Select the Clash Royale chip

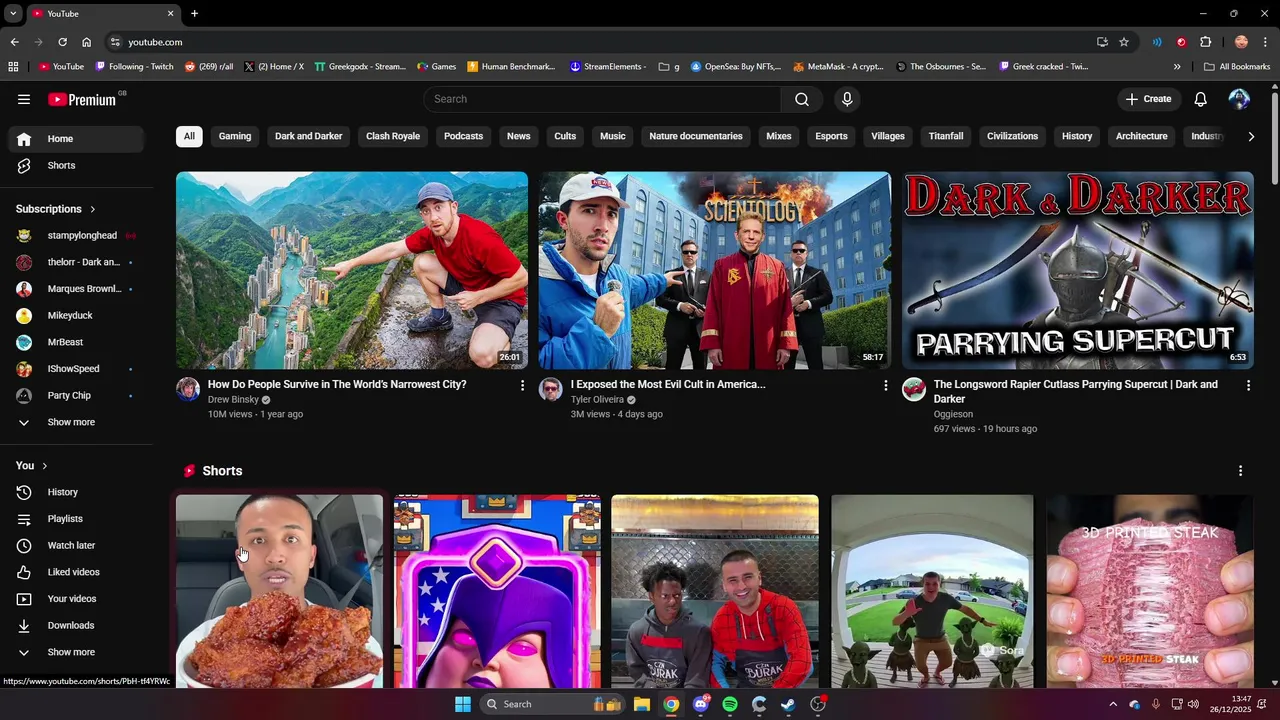[x=393, y=136]
